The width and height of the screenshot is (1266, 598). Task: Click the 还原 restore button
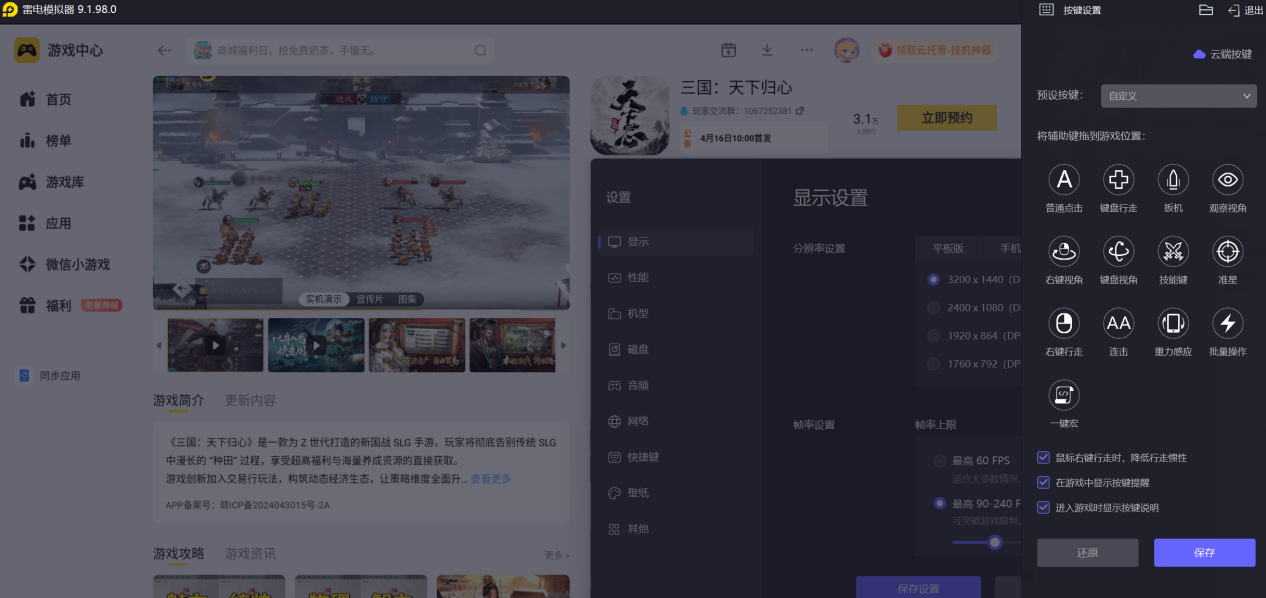1088,553
